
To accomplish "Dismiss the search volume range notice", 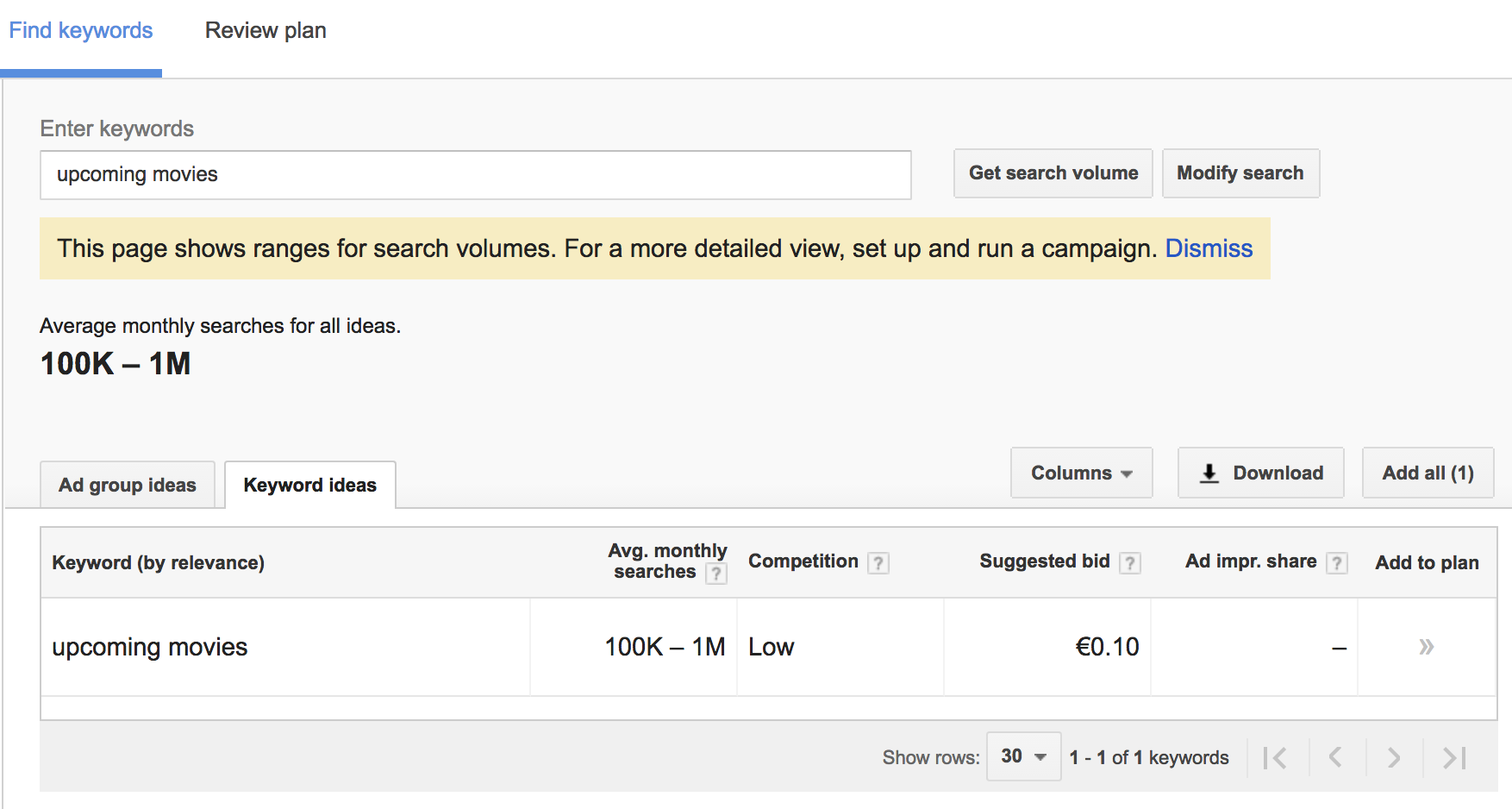I will click(x=1208, y=249).
